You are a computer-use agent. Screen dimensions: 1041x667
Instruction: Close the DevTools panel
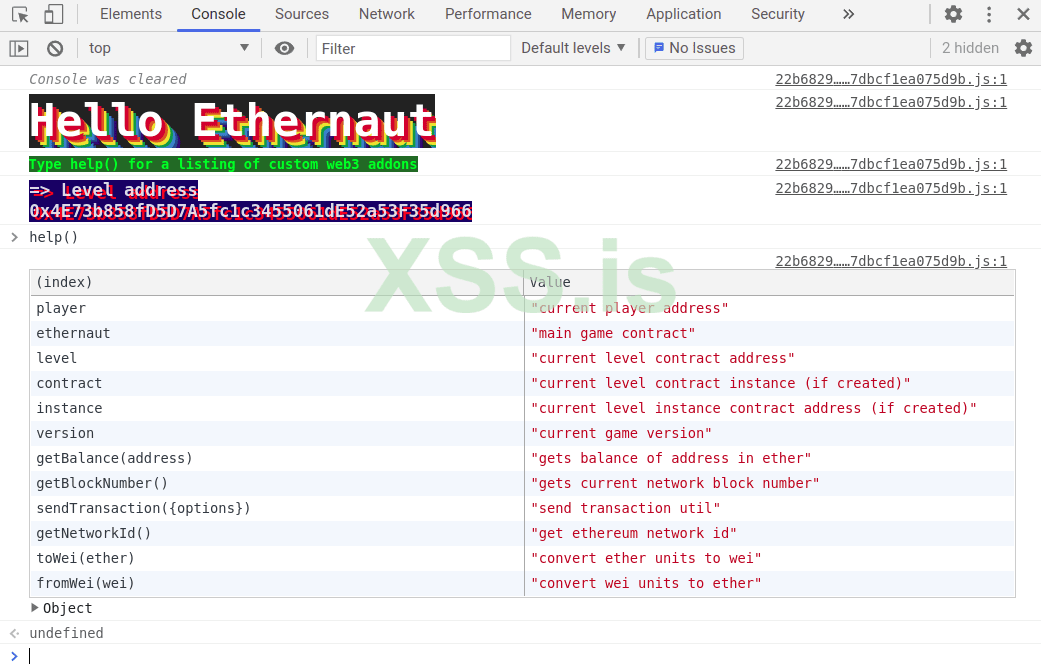click(1023, 14)
